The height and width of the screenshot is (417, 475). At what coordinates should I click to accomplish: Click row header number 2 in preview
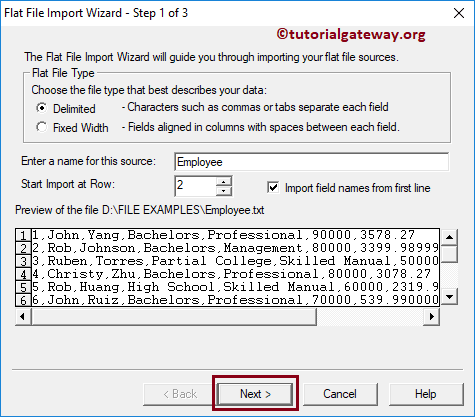click(x=23, y=249)
